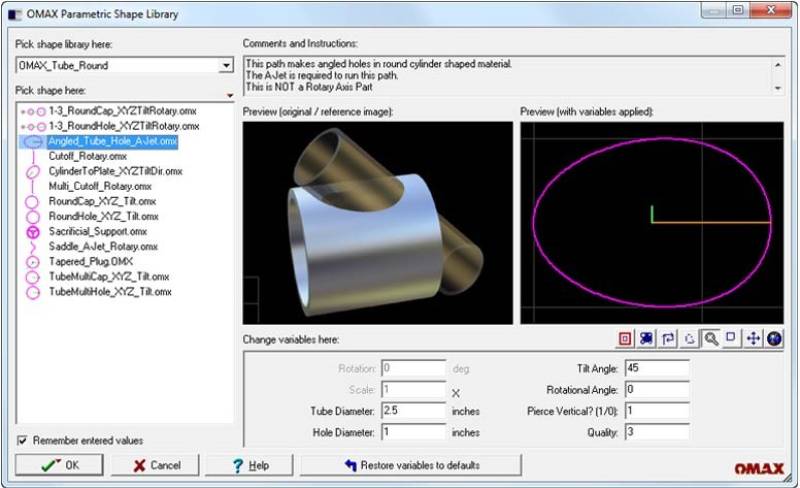This screenshot has height=488, width=800.
Task: Click the red arrow above shape list
Action: 230,95
